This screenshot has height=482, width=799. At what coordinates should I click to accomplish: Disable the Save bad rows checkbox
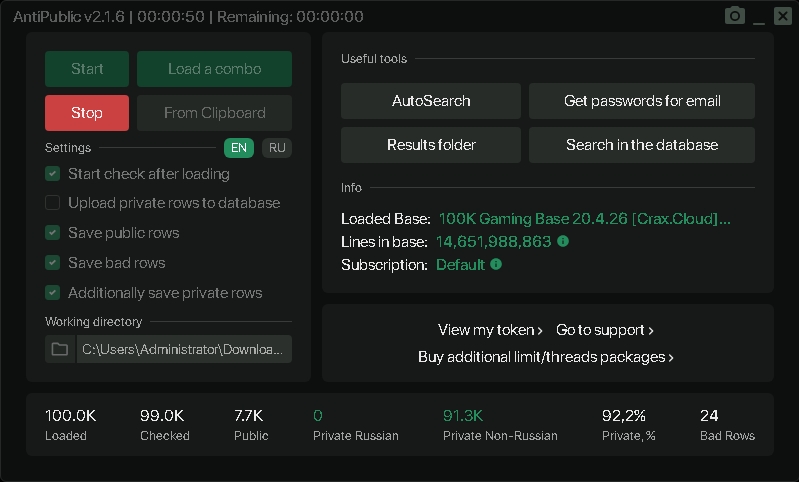coord(53,263)
